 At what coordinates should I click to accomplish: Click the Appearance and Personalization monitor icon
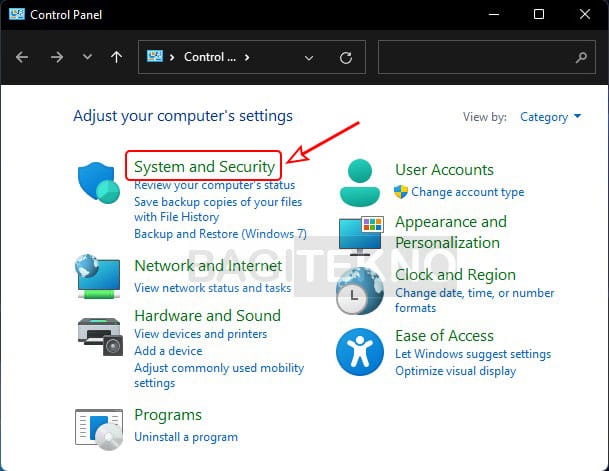(x=361, y=236)
